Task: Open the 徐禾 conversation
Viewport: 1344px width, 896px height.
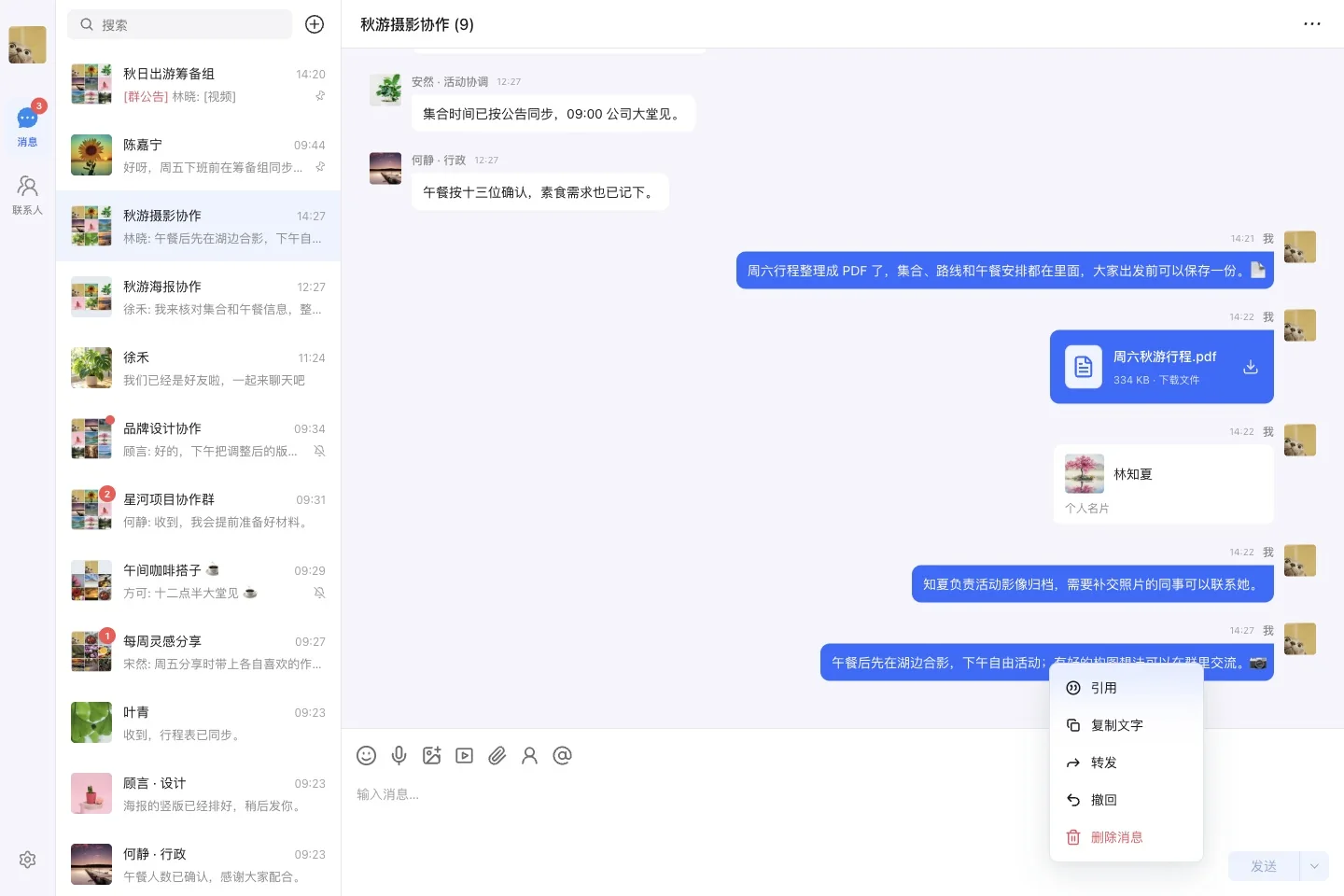Action: [x=198, y=368]
